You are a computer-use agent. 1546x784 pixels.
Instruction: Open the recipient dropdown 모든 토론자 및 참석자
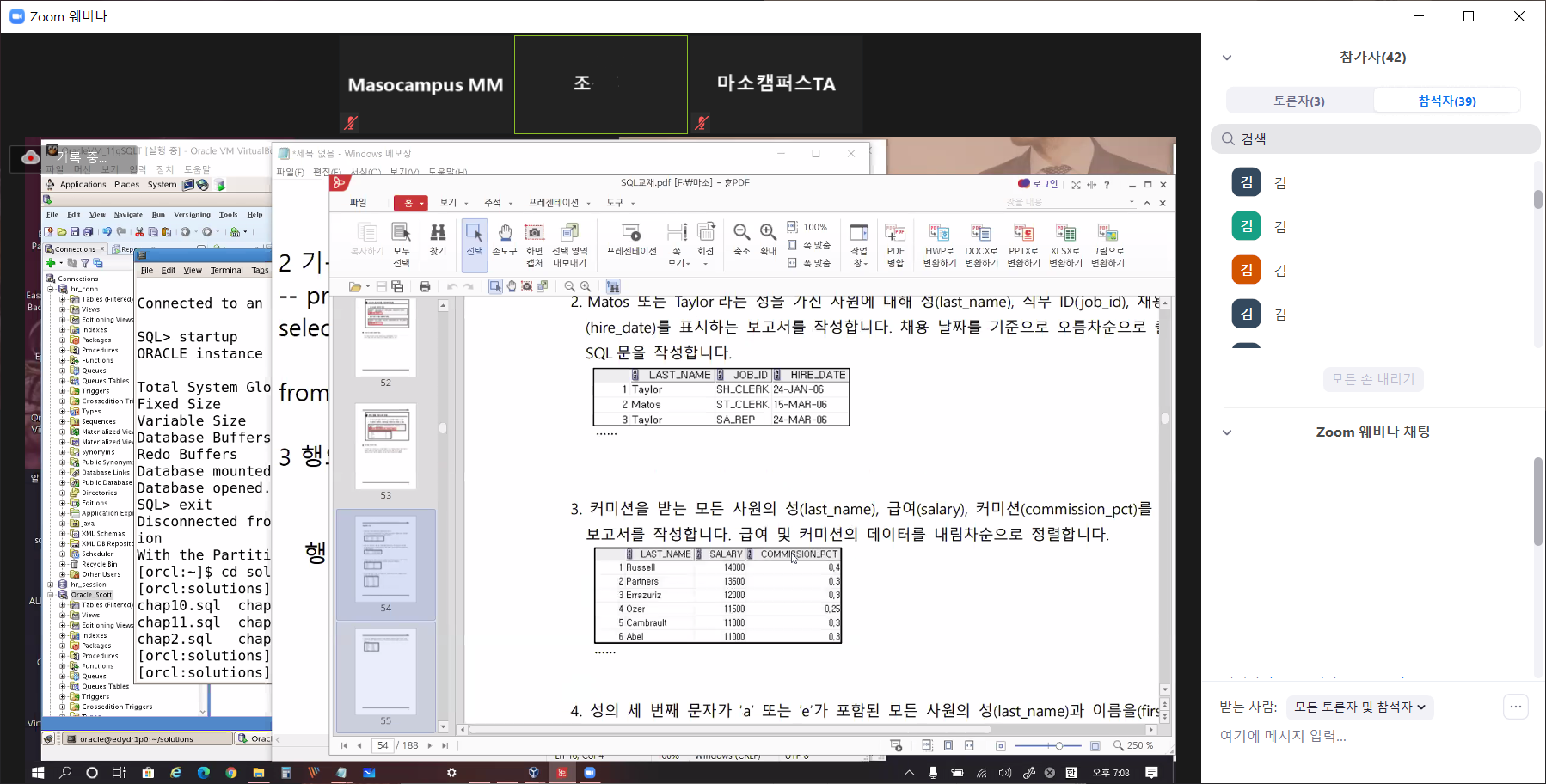tap(1359, 707)
